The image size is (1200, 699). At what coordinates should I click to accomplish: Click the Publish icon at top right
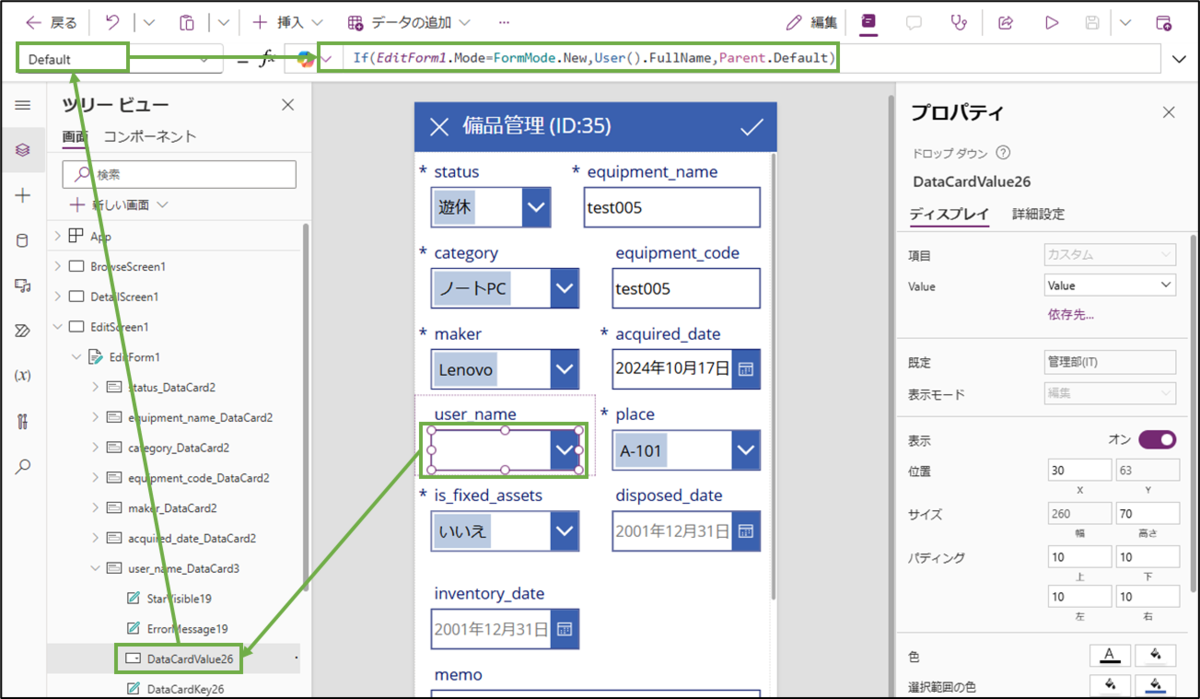coord(1164,24)
